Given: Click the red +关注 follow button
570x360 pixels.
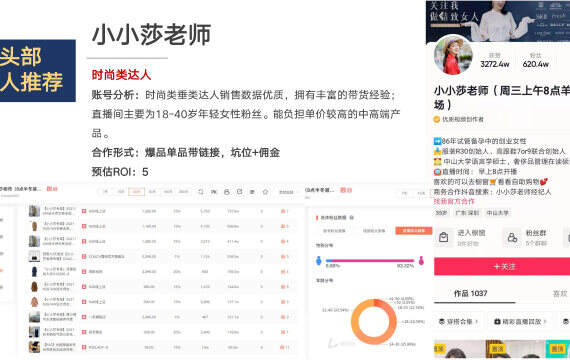Looking at the screenshot, I should point(503,267).
